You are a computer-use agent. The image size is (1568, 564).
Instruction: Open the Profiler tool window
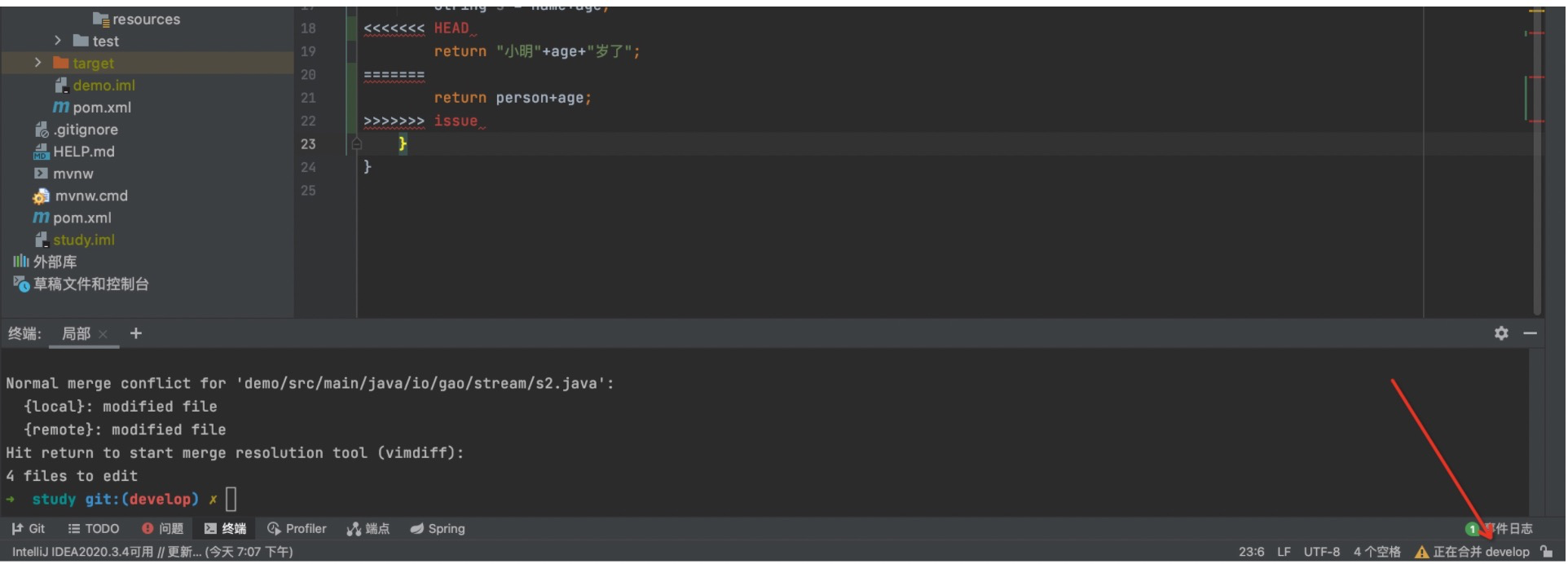click(297, 529)
